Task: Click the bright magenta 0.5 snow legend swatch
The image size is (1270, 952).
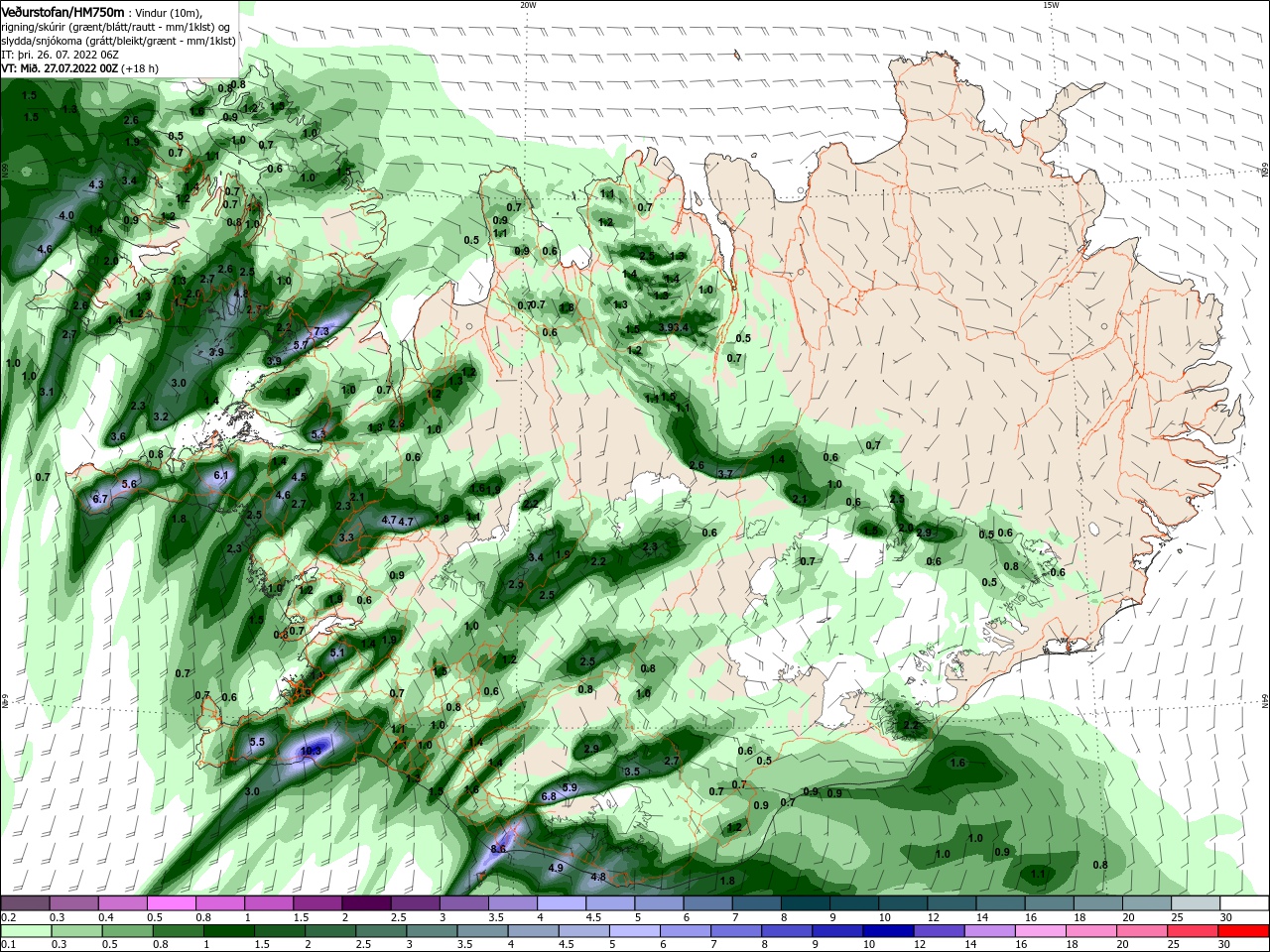Action: pyautogui.click(x=171, y=903)
